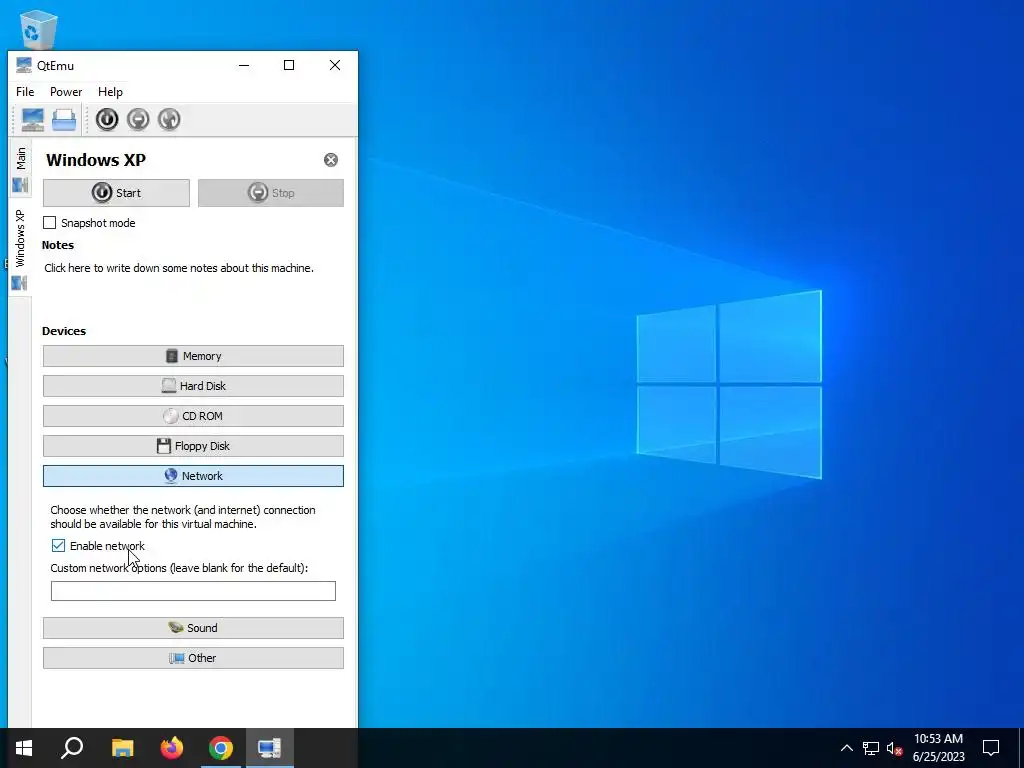
Task: Expand the Sound section
Action: coord(193,628)
